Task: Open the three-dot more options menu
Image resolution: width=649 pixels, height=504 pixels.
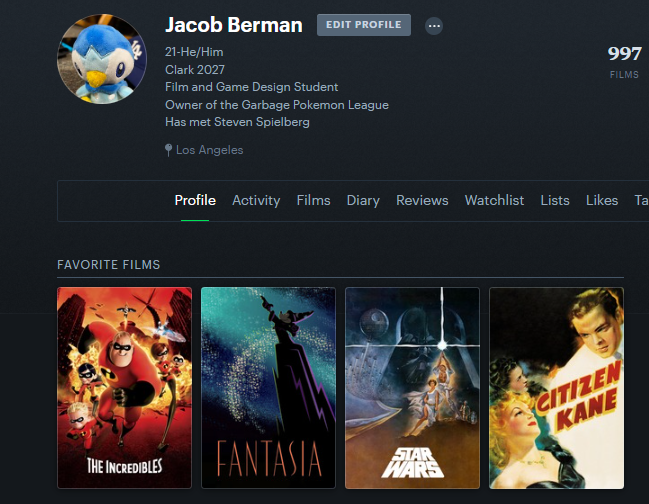Action: (x=434, y=26)
